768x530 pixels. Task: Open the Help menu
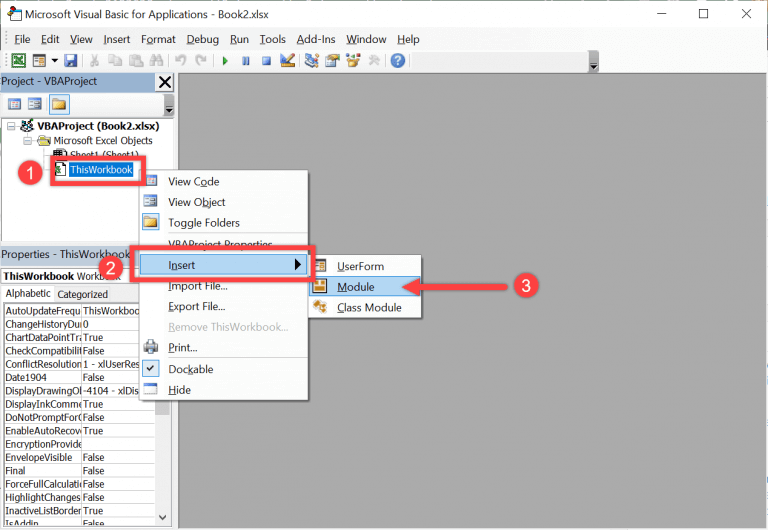click(408, 39)
